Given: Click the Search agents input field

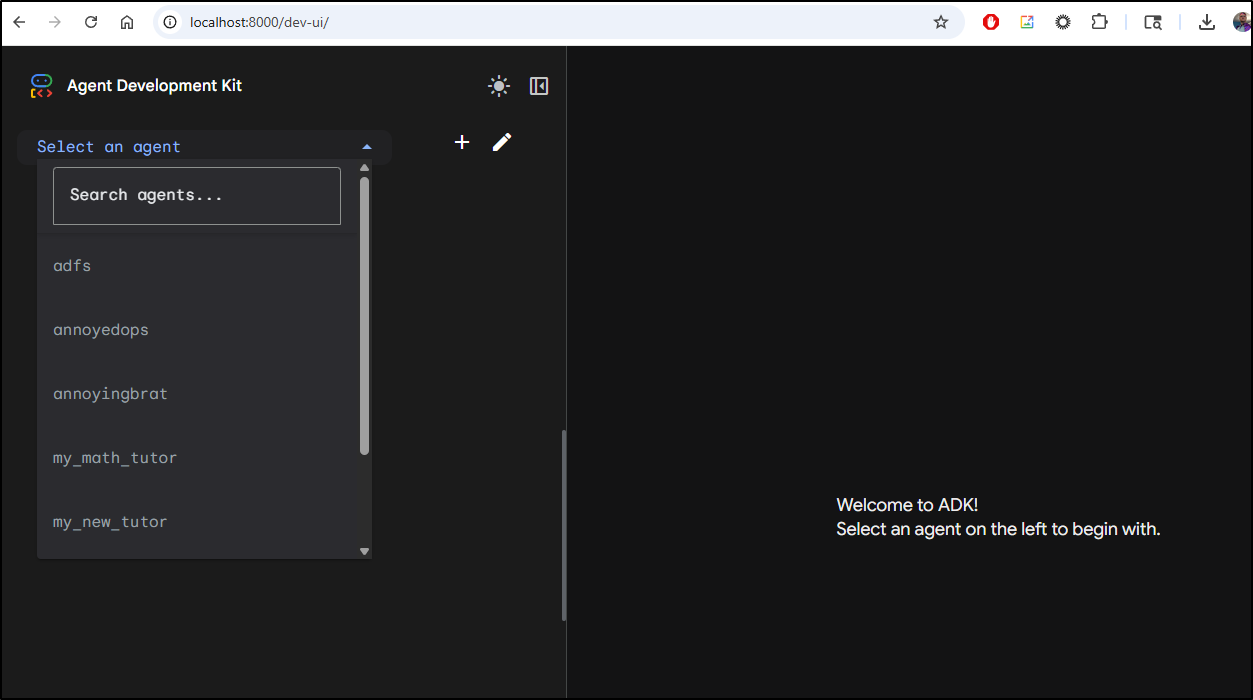Looking at the screenshot, I should tap(197, 195).
